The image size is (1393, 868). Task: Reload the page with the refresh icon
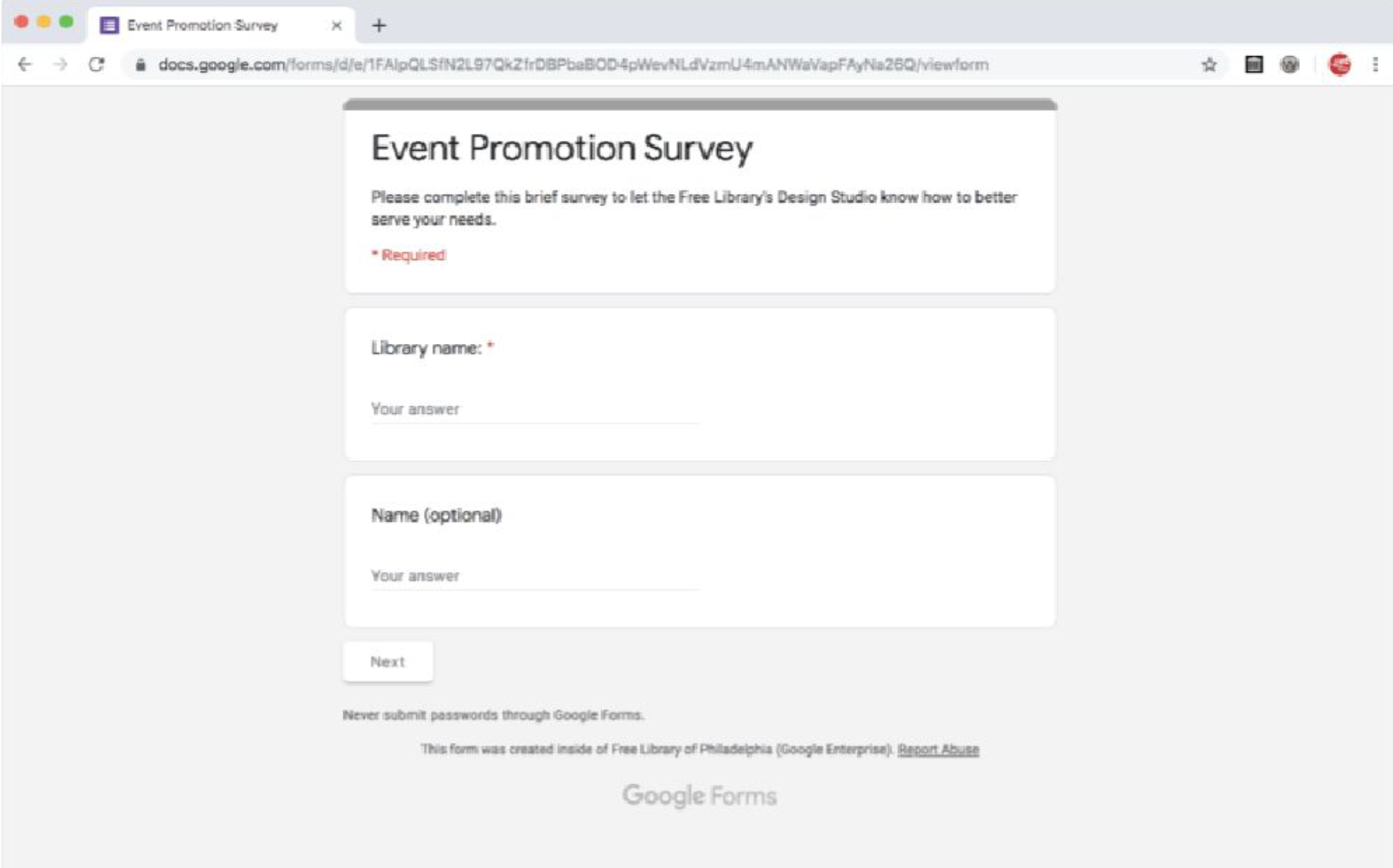[x=96, y=65]
